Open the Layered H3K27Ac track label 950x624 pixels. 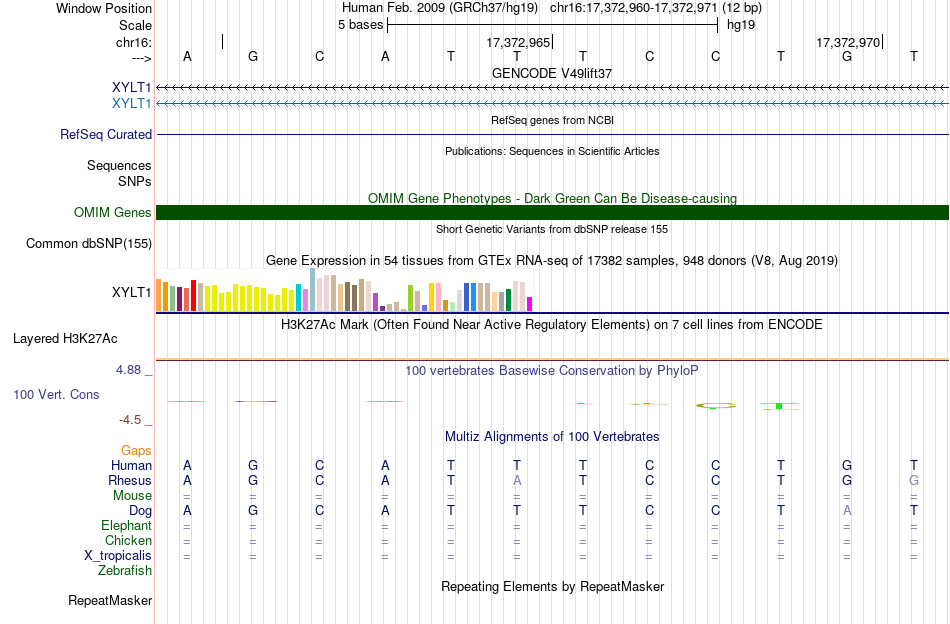tap(65, 339)
